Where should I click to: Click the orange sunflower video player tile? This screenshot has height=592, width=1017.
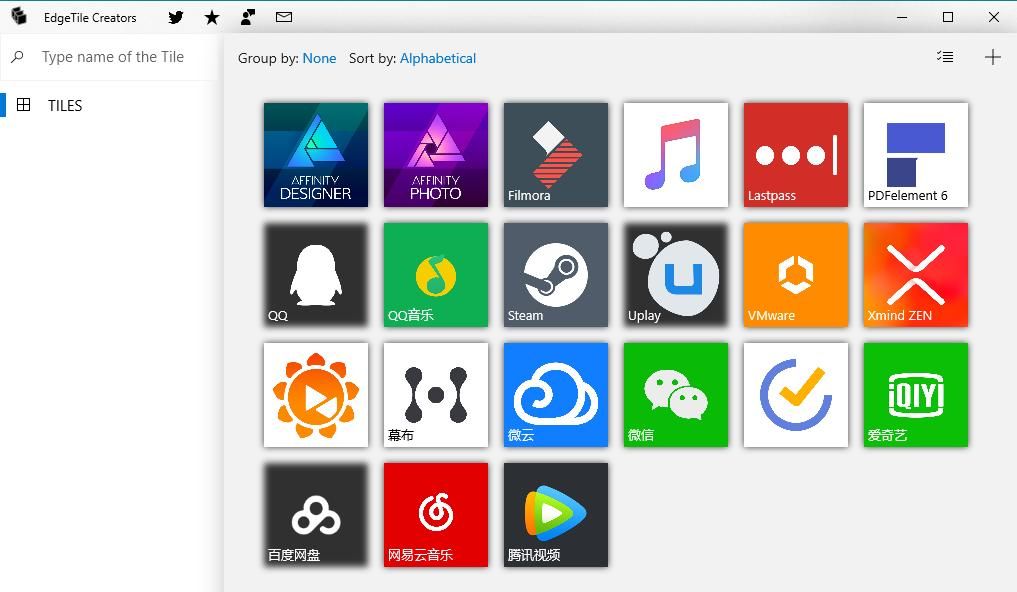316,395
